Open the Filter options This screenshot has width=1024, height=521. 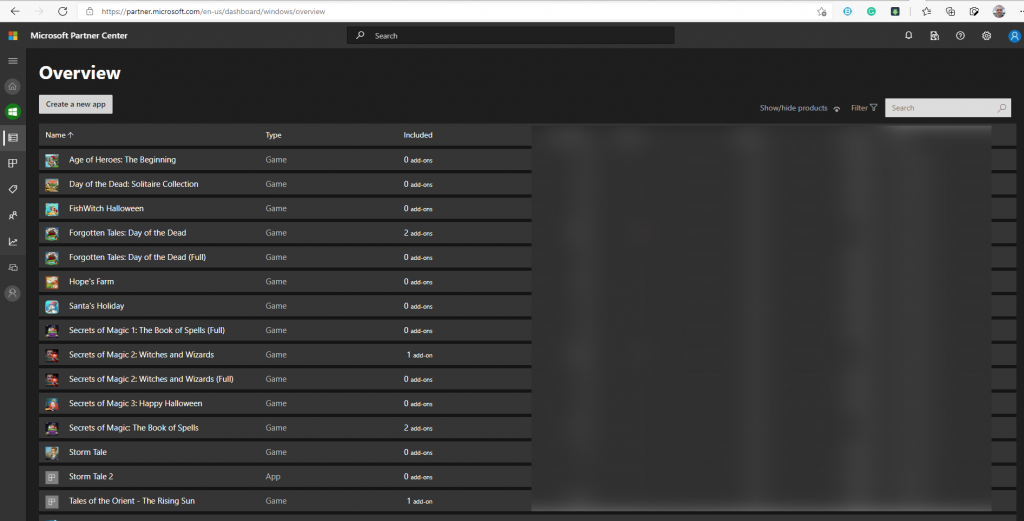[x=864, y=108]
